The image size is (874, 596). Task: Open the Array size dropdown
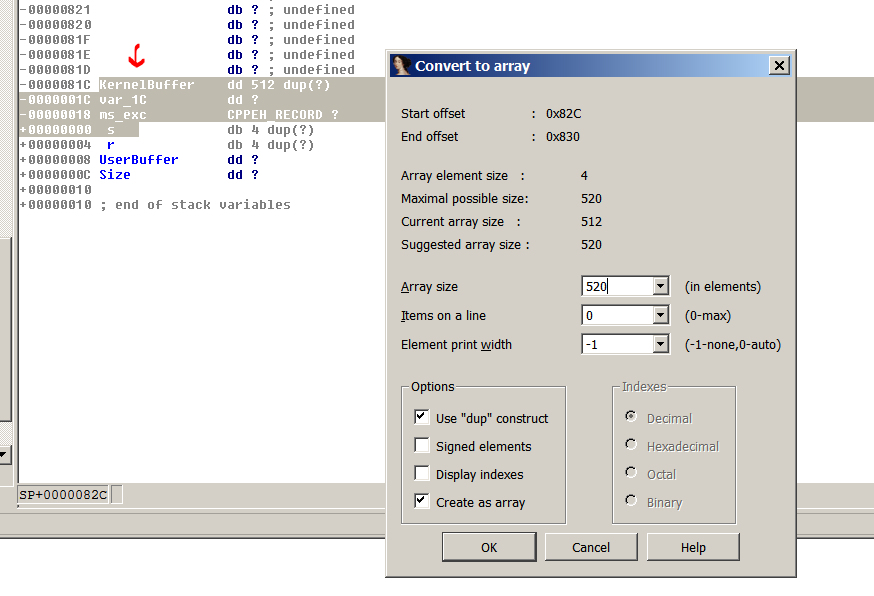point(660,287)
